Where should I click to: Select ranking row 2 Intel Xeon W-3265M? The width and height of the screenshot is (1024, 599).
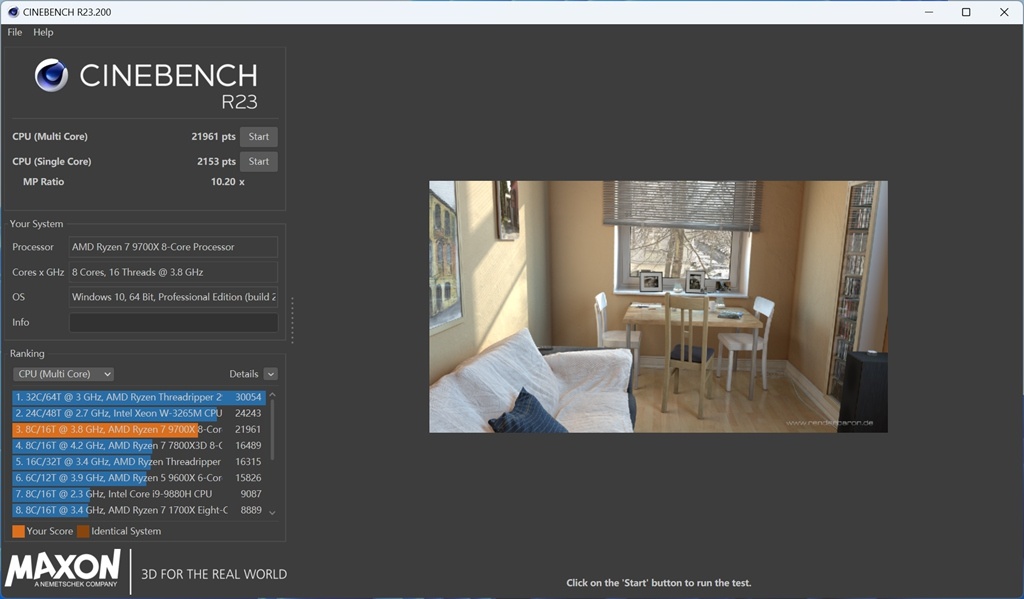click(x=138, y=413)
